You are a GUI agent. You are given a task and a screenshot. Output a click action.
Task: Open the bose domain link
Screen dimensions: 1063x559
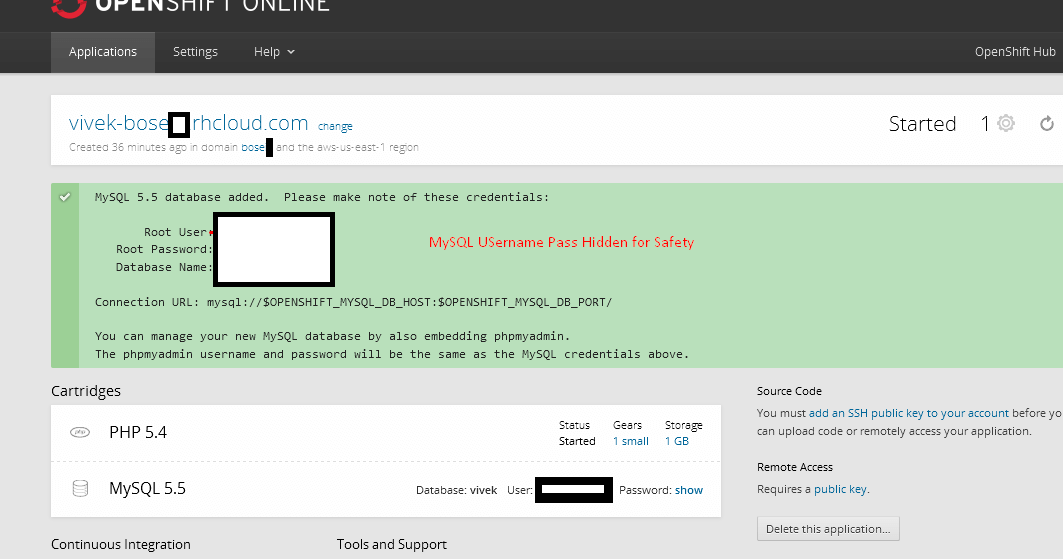tap(253, 147)
